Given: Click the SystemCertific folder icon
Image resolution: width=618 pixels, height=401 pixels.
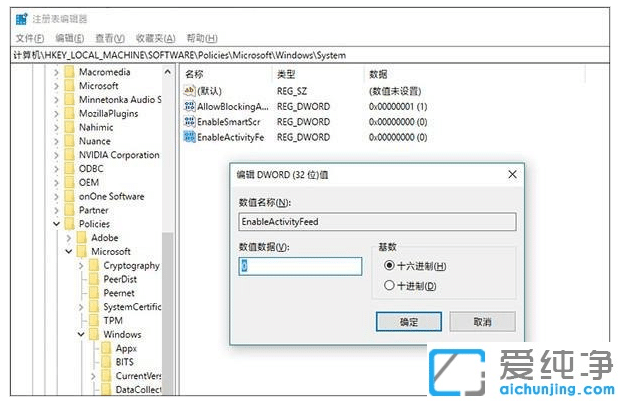Looking at the screenshot, I should [x=94, y=306].
